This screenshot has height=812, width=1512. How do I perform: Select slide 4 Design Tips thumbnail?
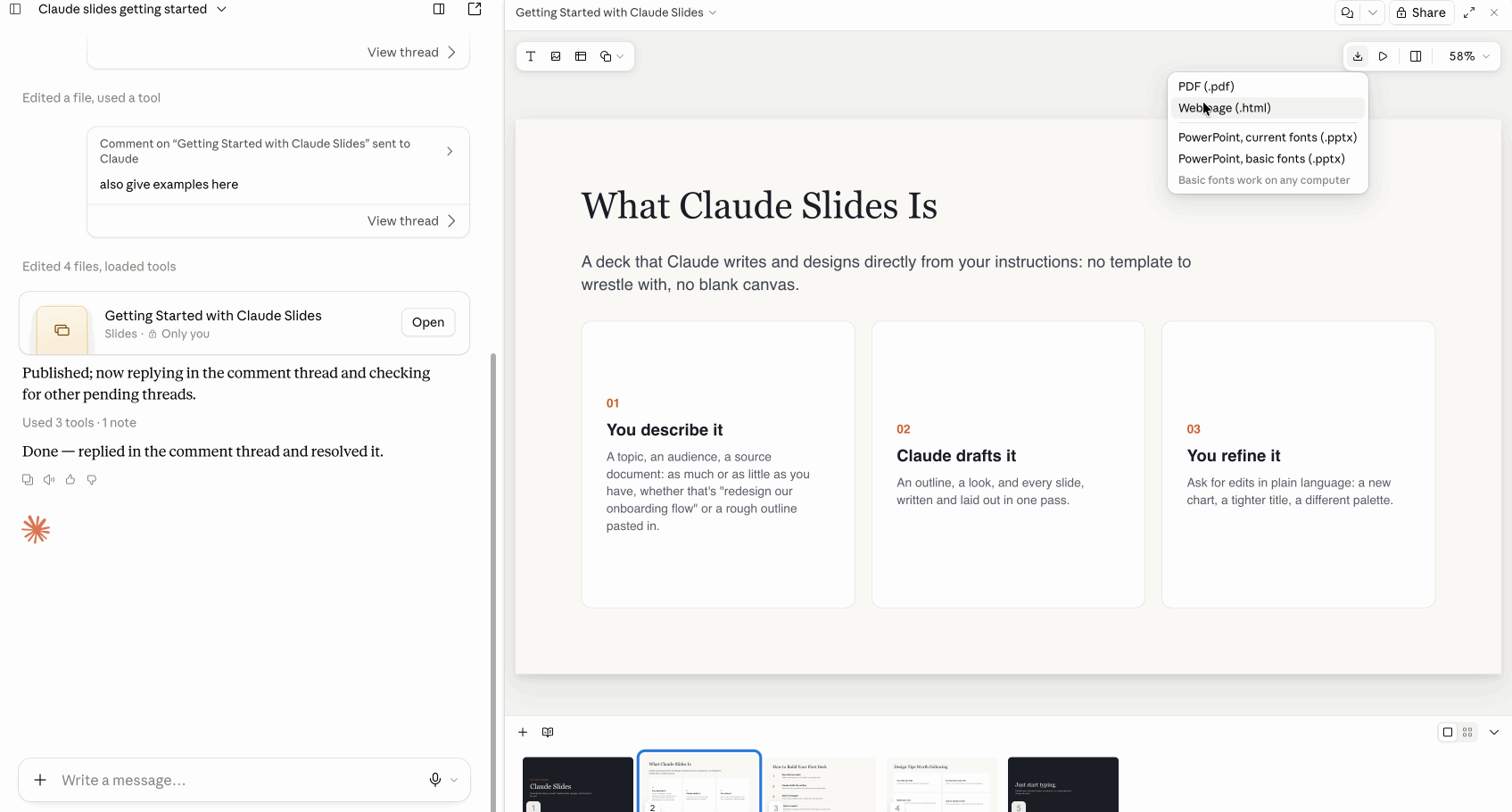point(942,784)
